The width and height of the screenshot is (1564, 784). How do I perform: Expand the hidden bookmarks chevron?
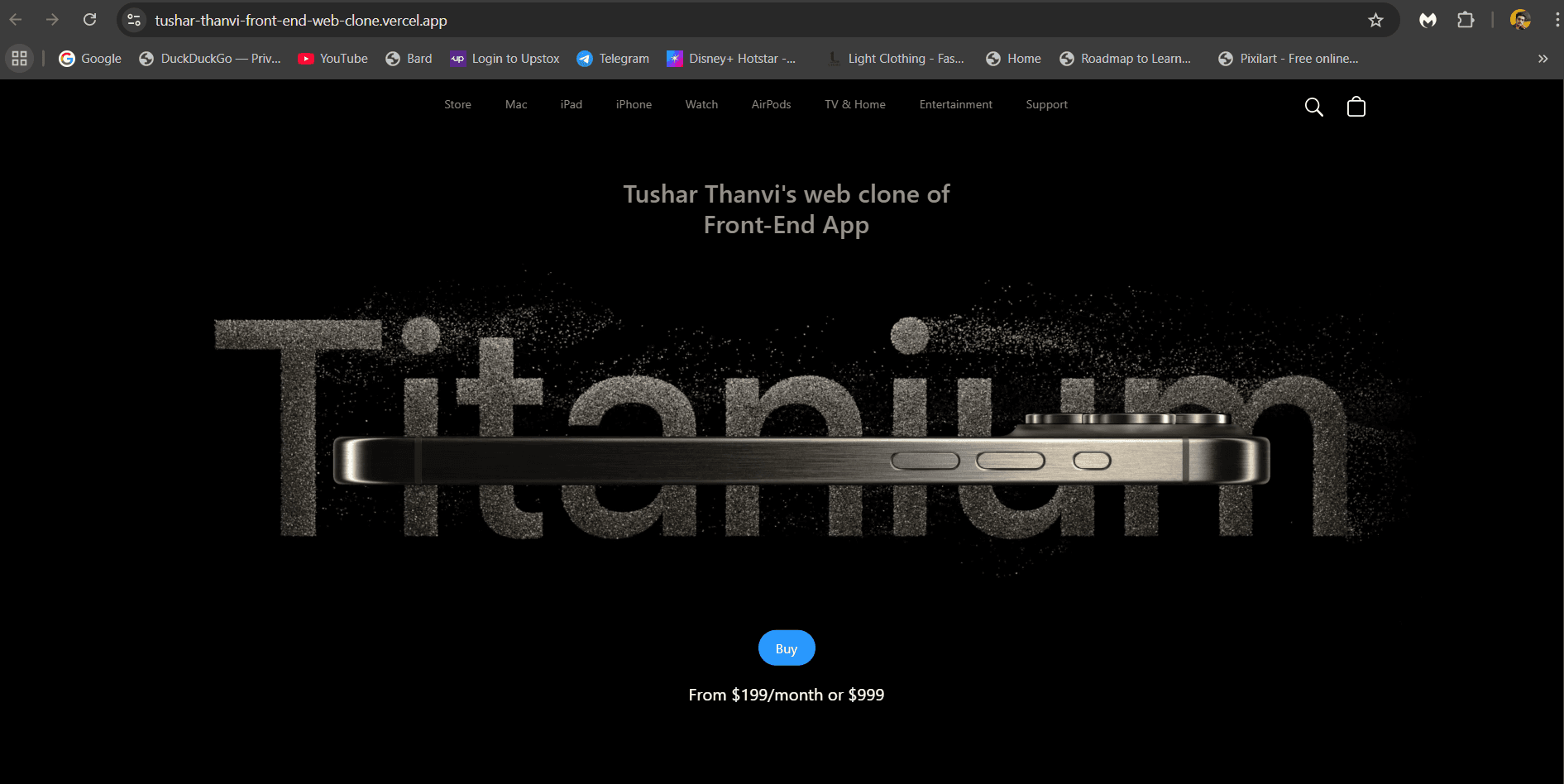1542,59
